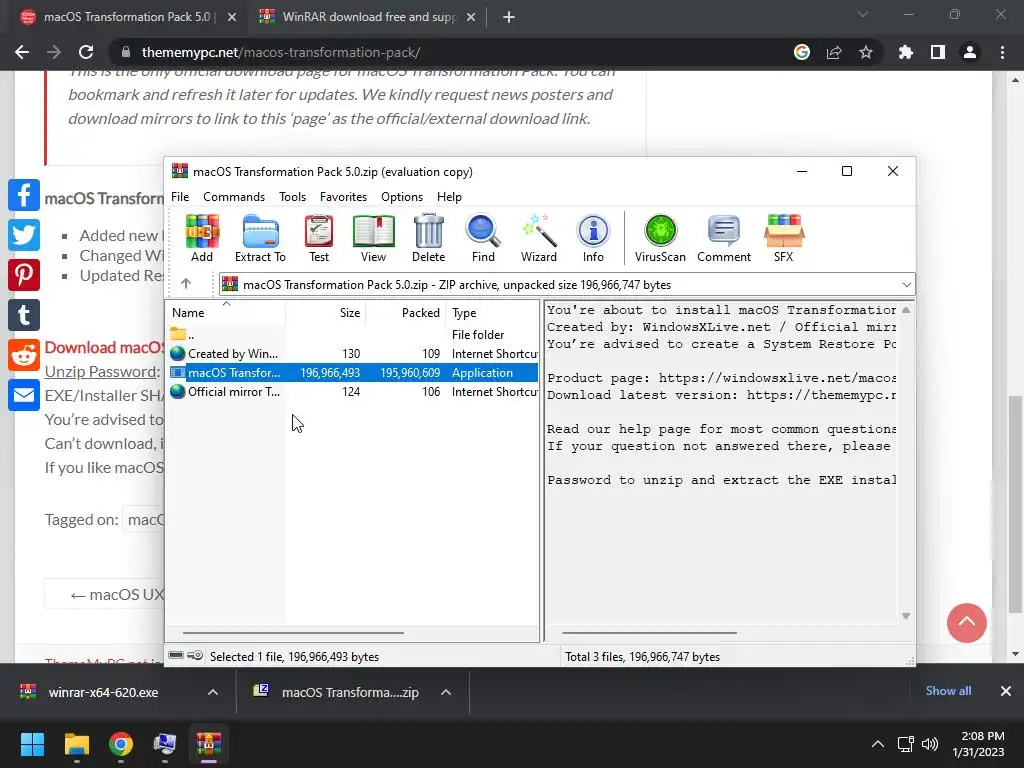Click WinRAR icon on taskbar
The width and height of the screenshot is (1024, 768).
click(209, 744)
